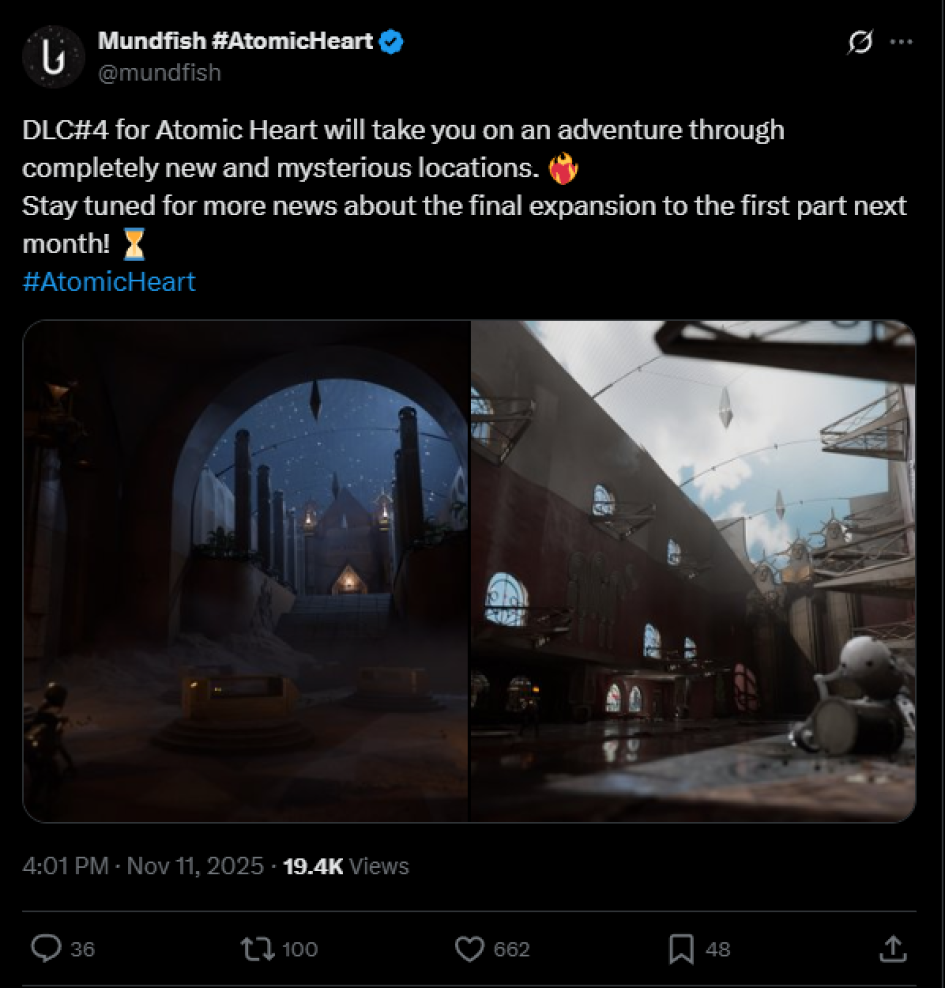The width and height of the screenshot is (945, 988).
Task: Open the Mundfish #AtomicHeart display name
Action: point(235,41)
